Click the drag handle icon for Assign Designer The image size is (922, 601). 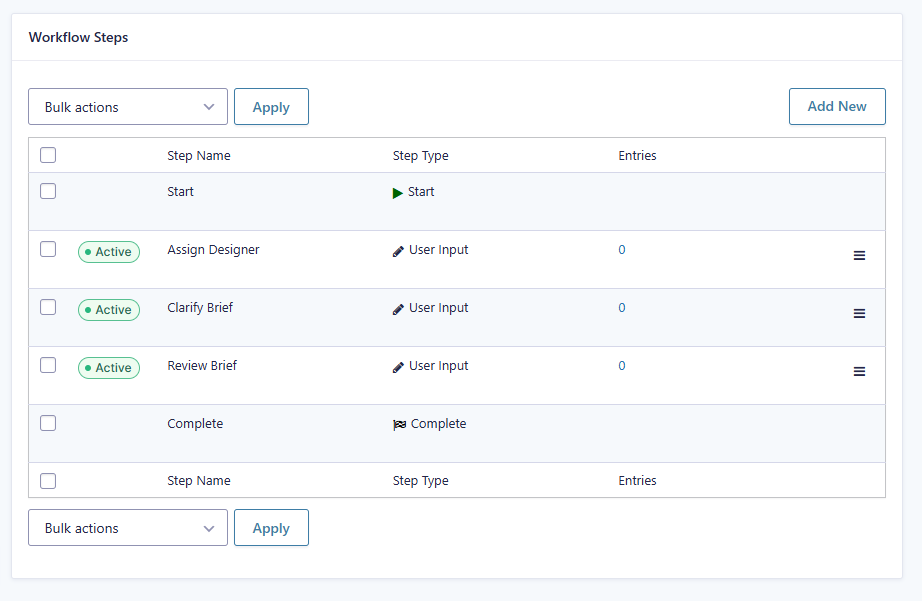coord(859,256)
